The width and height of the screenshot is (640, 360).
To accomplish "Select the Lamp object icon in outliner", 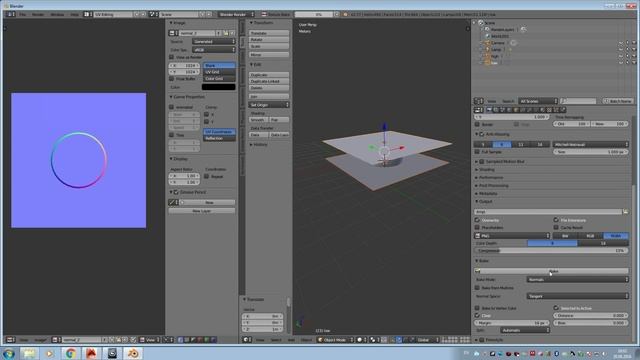I will (x=487, y=49).
